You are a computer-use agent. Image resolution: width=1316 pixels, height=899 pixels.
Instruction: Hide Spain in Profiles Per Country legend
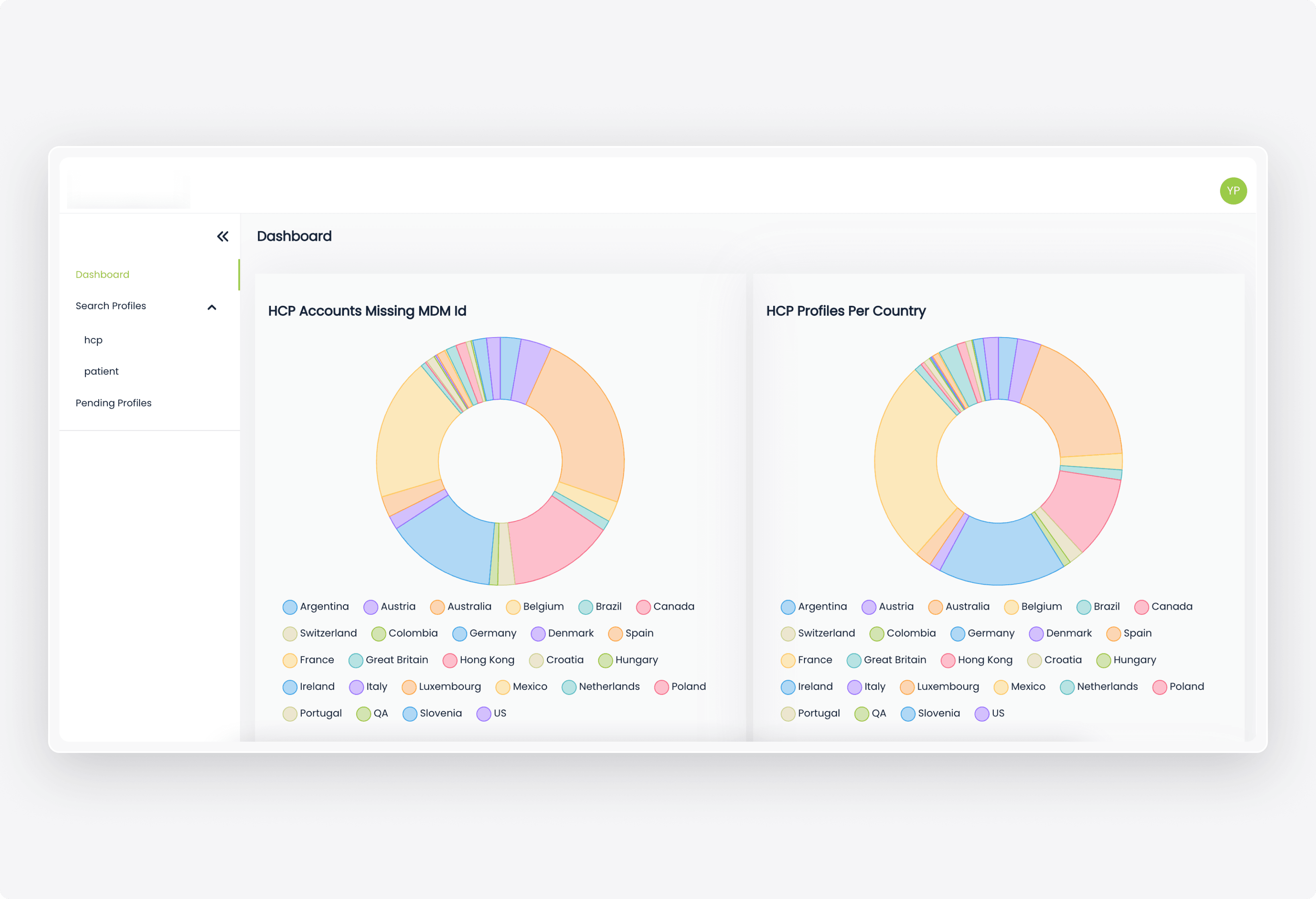click(x=1129, y=633)
